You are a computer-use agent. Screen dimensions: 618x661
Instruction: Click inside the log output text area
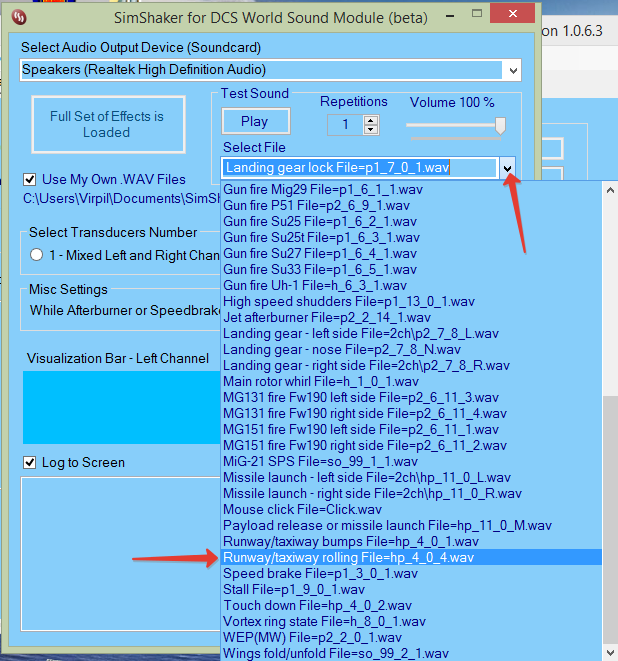pyautogui.click(x=121, y=554)
